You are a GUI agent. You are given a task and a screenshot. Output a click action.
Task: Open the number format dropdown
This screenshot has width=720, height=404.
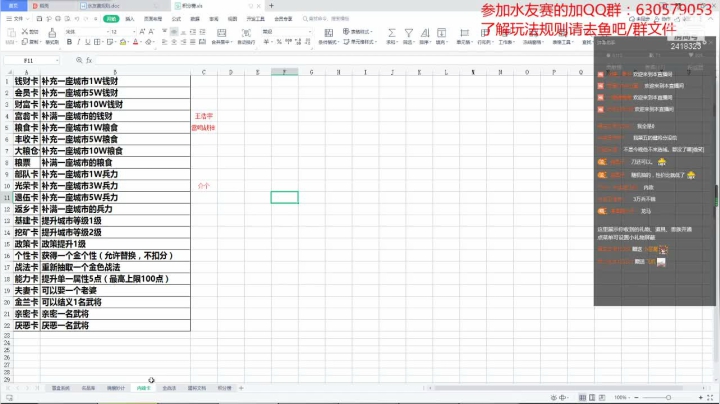pos(310,32)
